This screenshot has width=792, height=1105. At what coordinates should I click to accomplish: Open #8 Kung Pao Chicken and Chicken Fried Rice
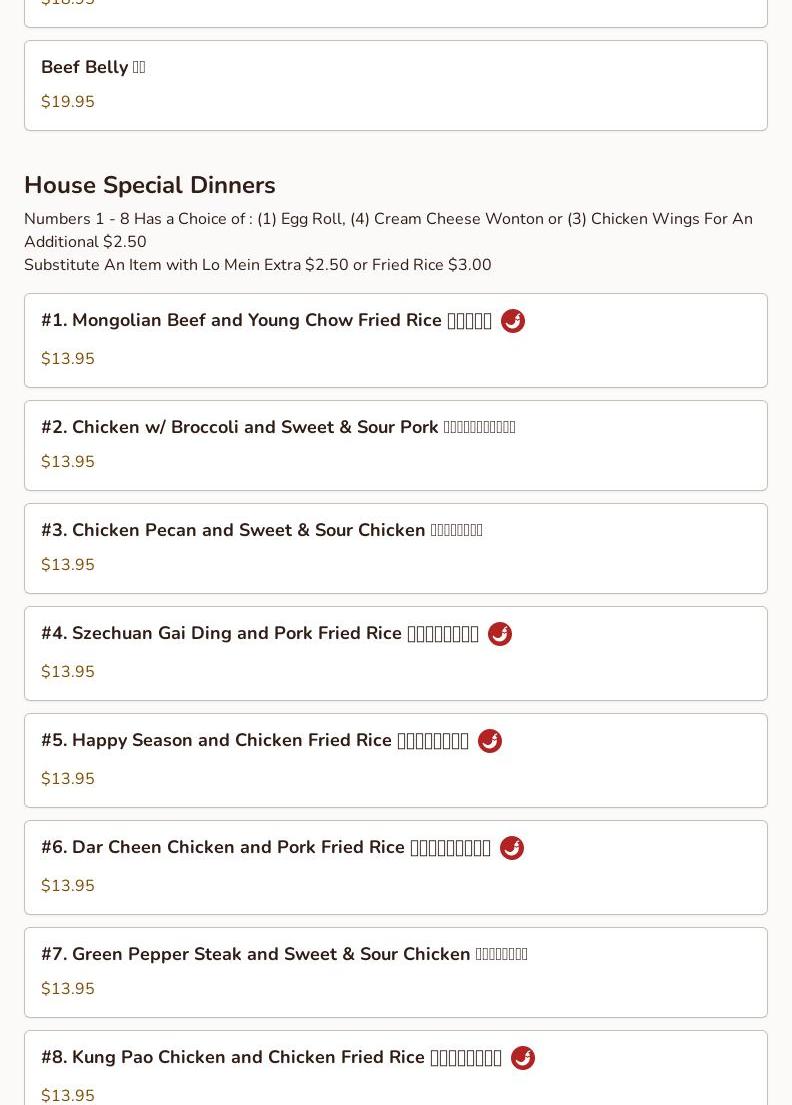click(x=395, y=1068)
